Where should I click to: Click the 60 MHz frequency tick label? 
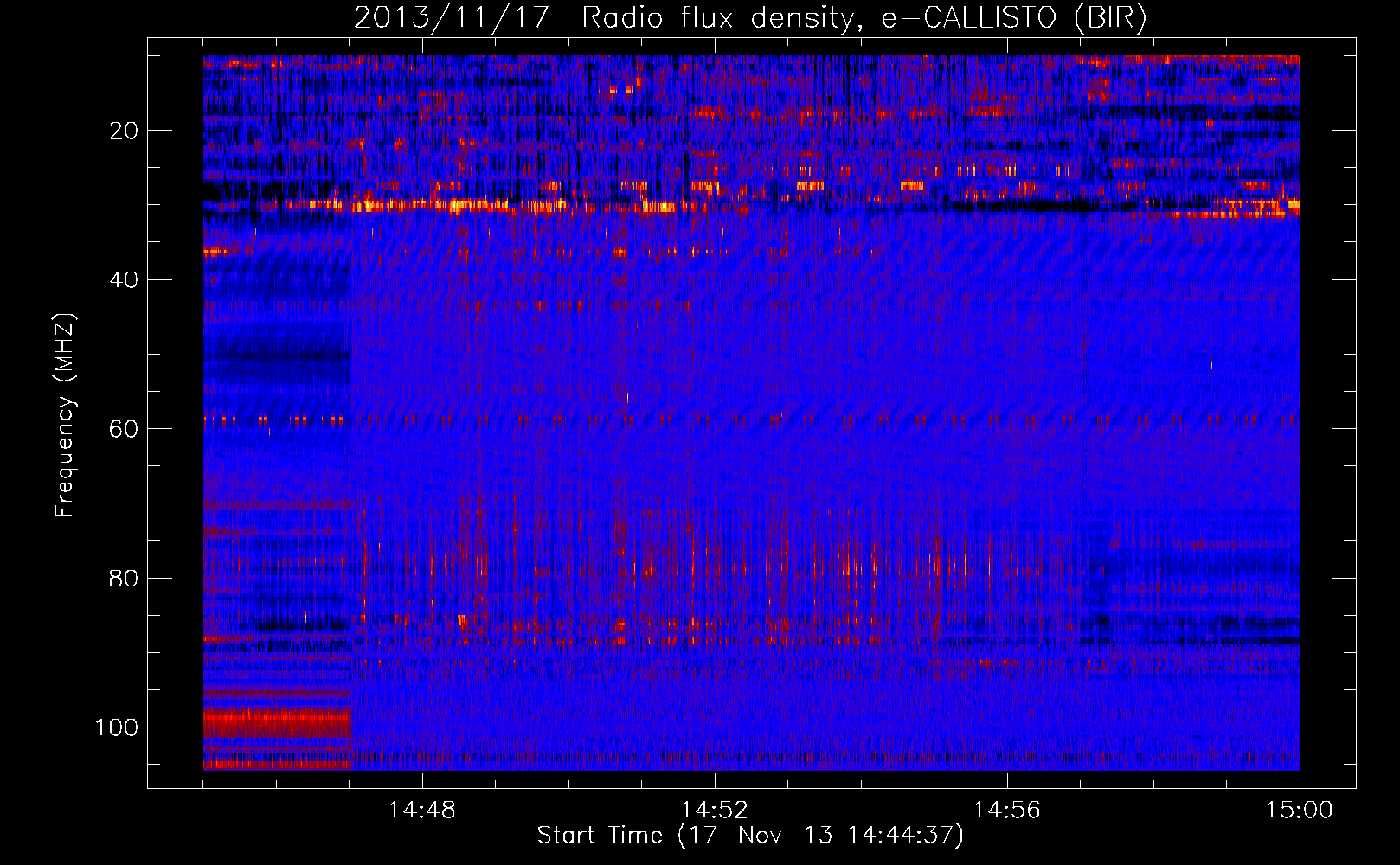pos(124,429)
